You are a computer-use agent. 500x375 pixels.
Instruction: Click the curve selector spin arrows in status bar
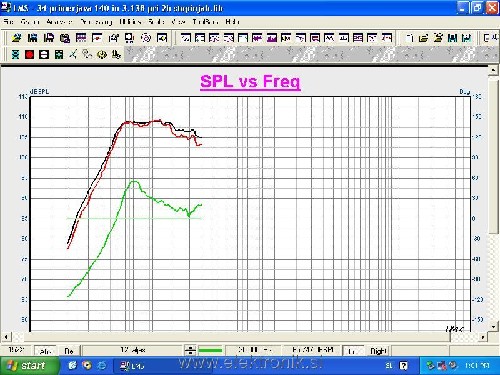coord(190,350)
